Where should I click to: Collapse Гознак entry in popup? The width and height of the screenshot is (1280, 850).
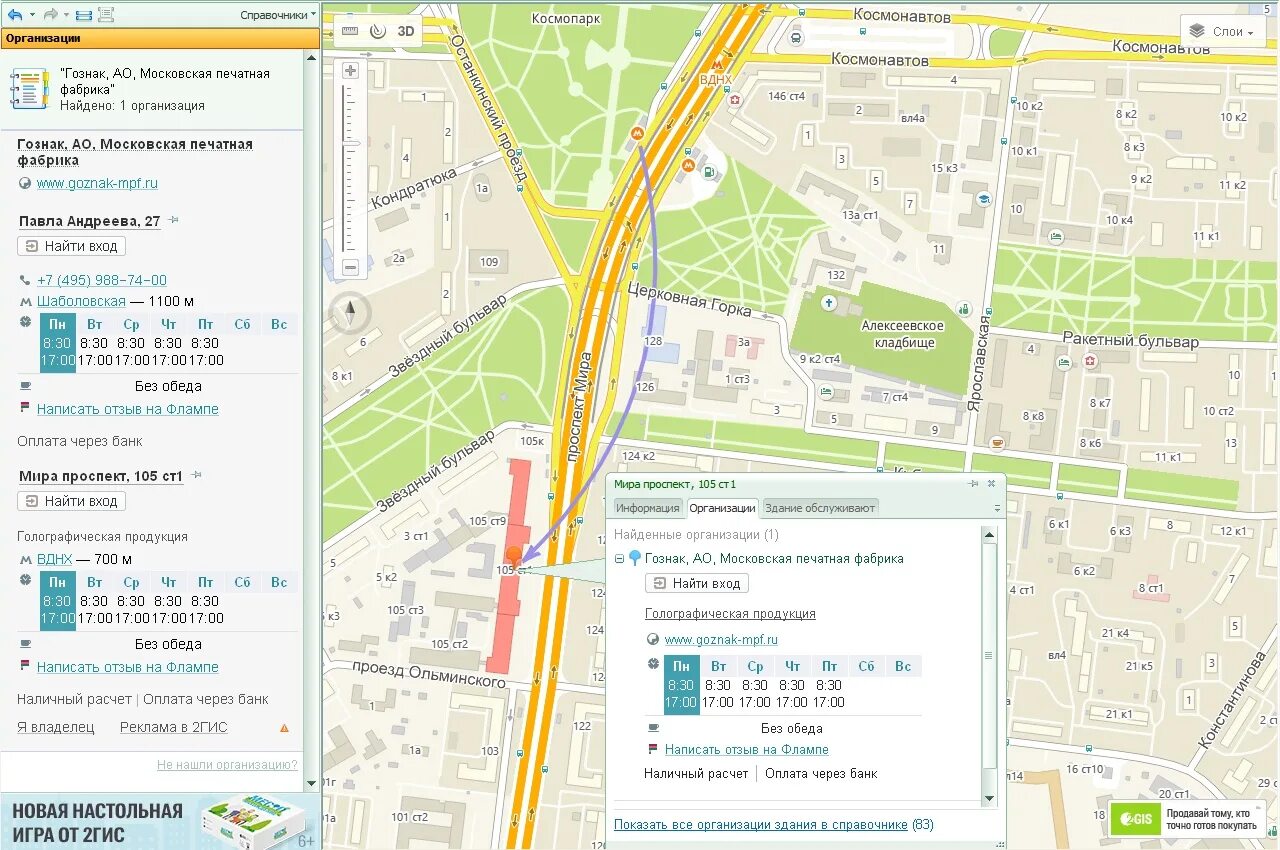[x=620, y=559]
